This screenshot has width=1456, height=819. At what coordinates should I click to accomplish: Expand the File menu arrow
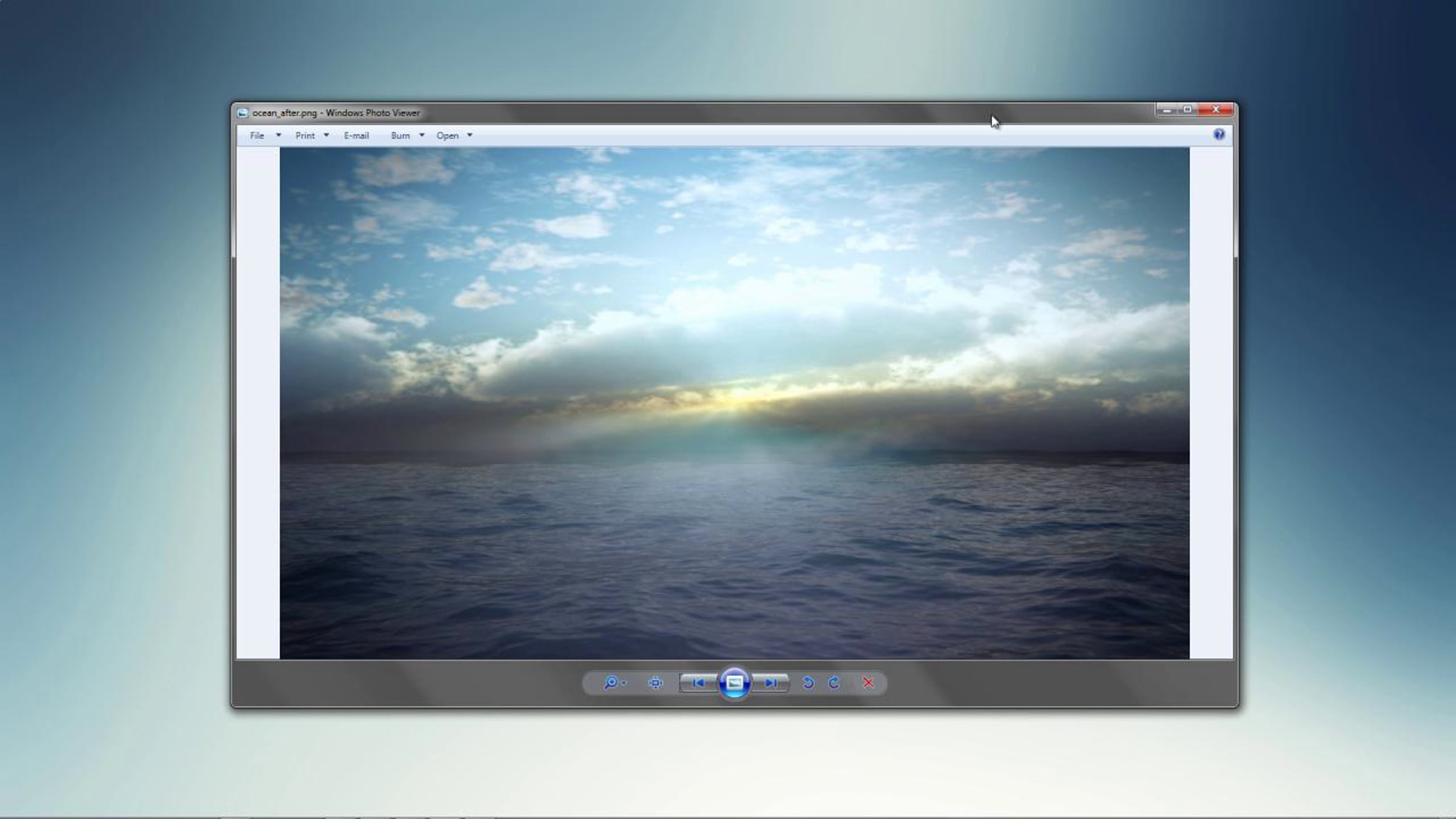[x=278, y=135]
